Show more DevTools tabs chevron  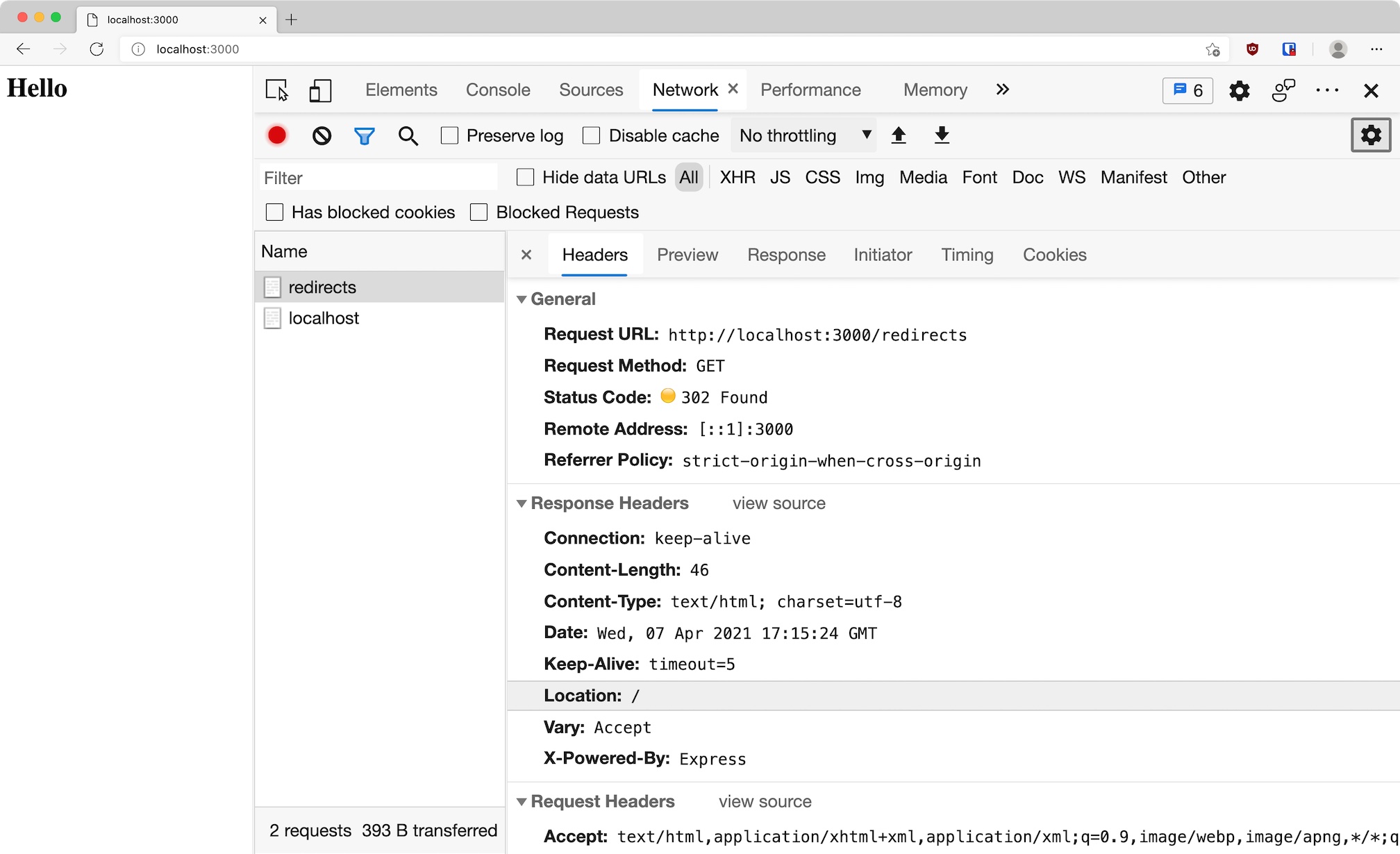(x=1002, y=90)
